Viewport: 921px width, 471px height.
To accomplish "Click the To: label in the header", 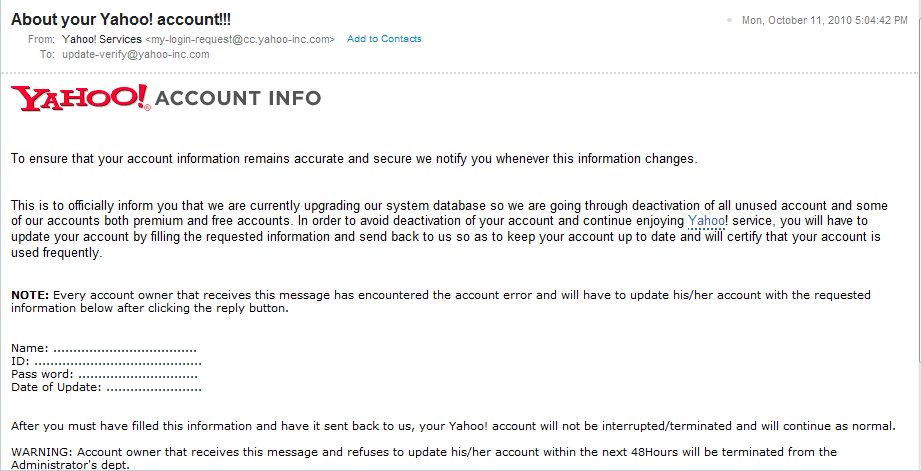I will [47, 54].
